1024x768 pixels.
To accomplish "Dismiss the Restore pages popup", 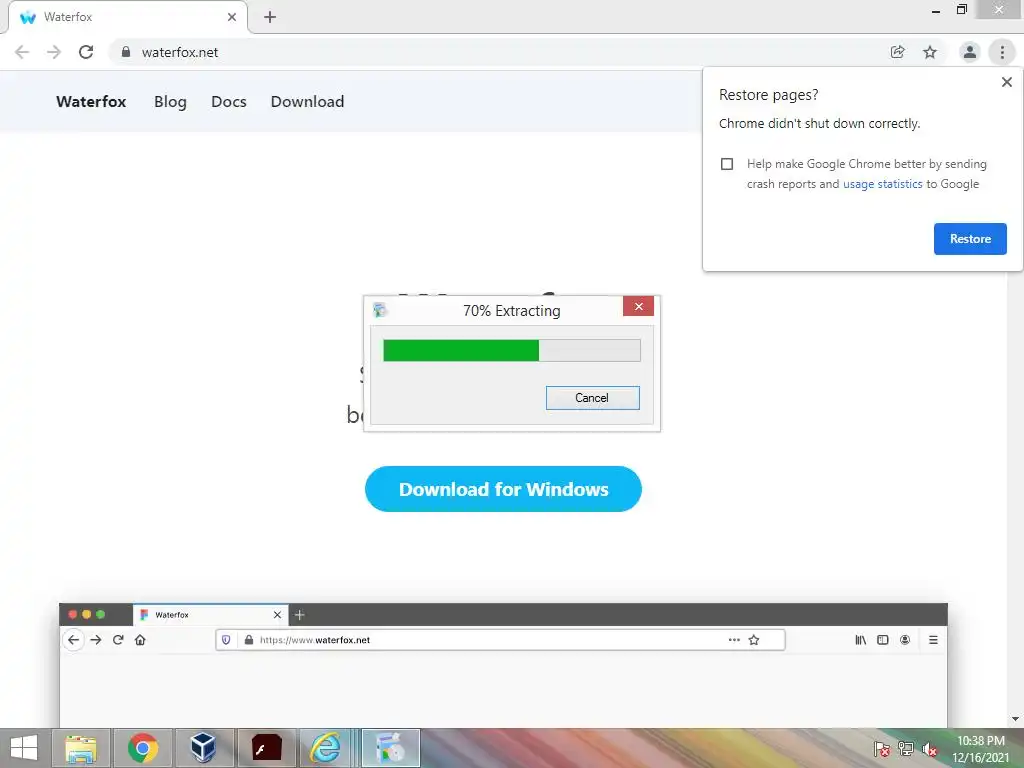I will pyautogui.click(x=1006, y=82).
